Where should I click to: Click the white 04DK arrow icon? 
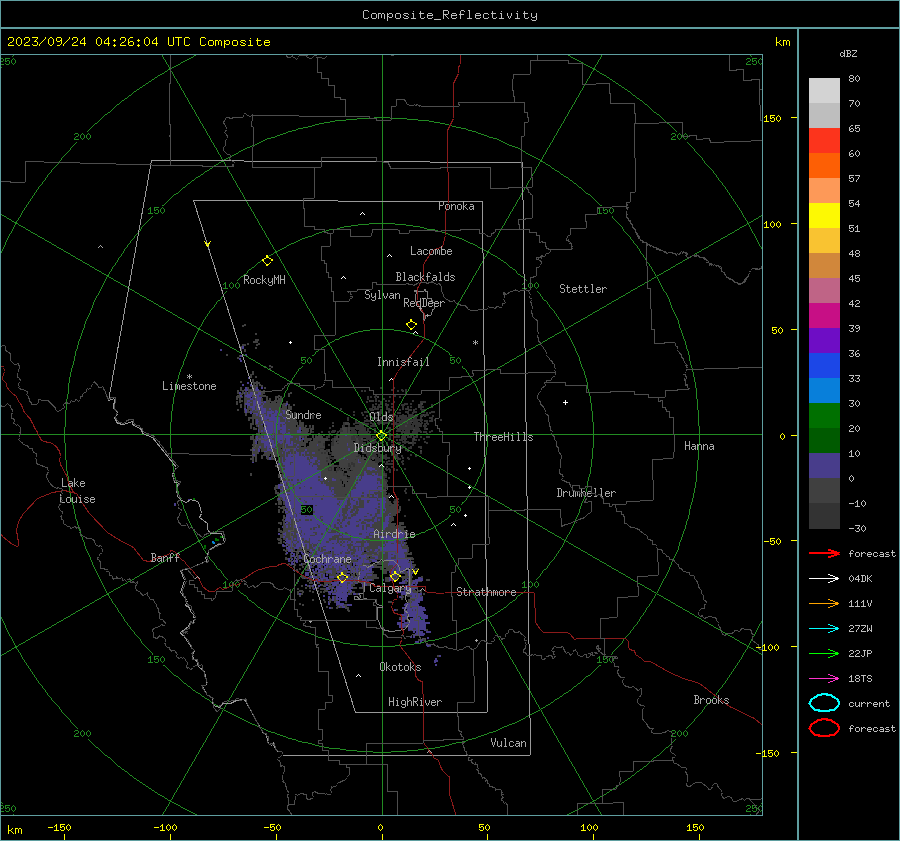[x=824, y=578]
